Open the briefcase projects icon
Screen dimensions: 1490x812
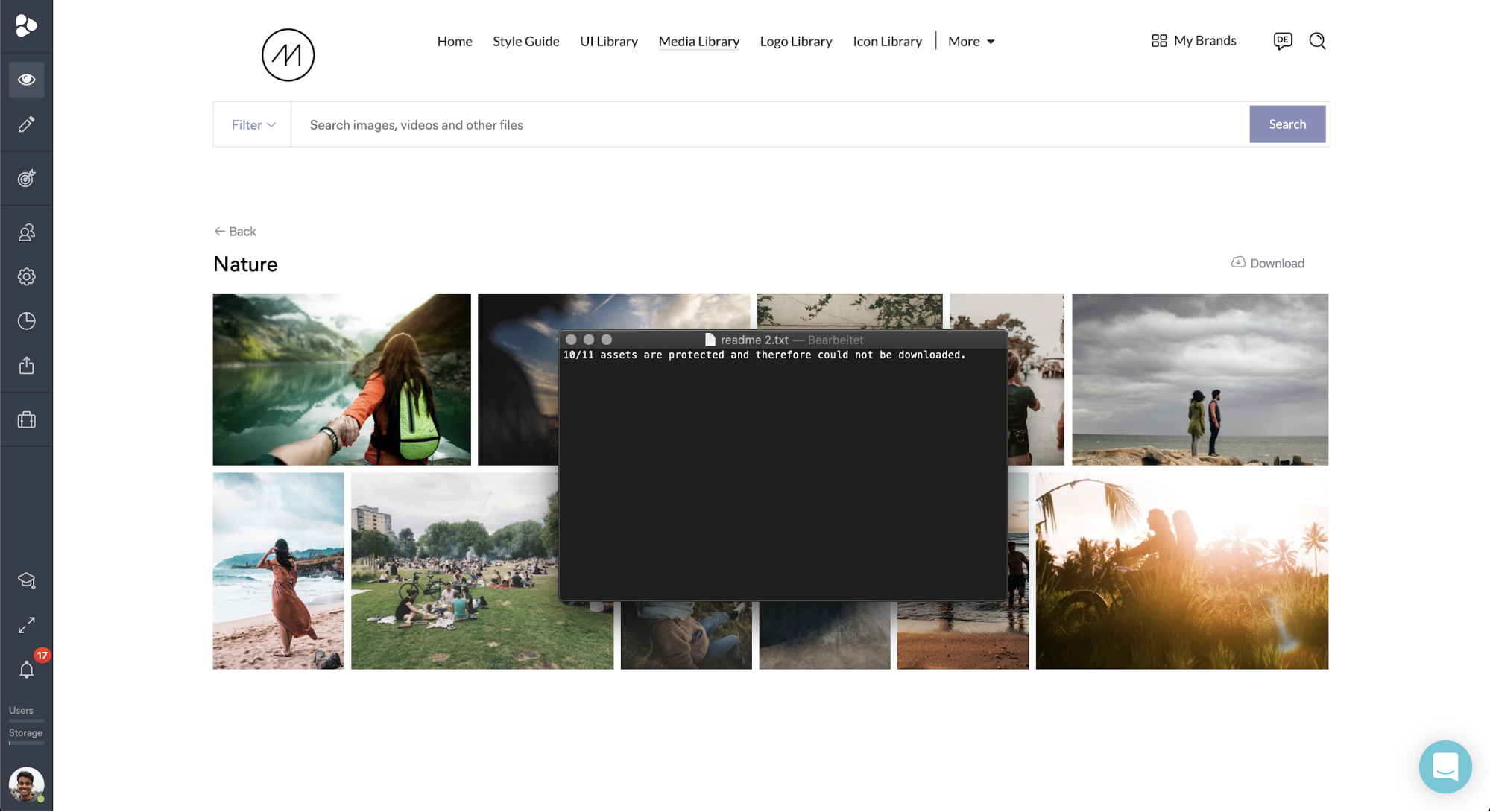click(26, 420)
